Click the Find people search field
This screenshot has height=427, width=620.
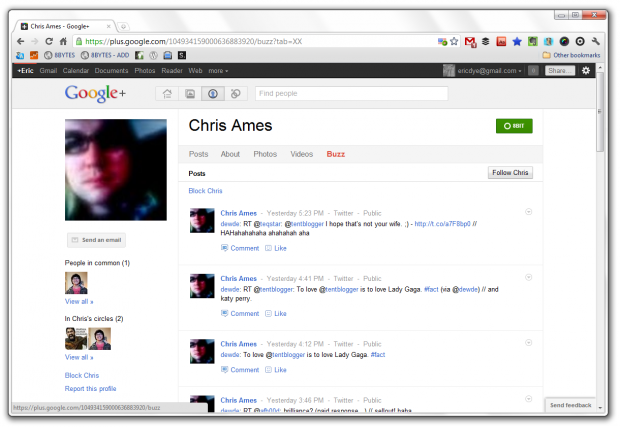352,94
